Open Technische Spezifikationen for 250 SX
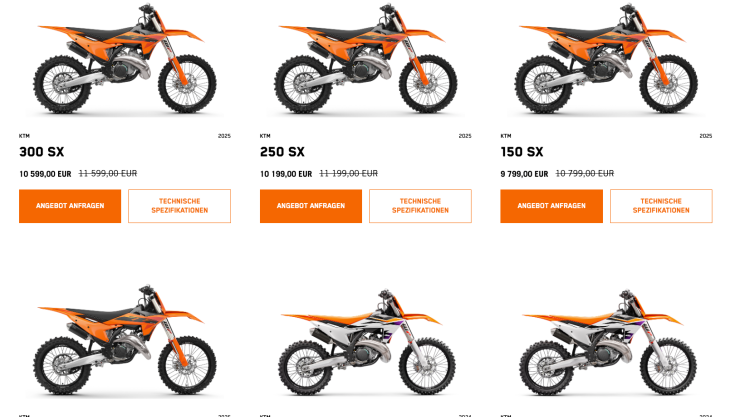 pyautogui.click(x=420, y=206)
